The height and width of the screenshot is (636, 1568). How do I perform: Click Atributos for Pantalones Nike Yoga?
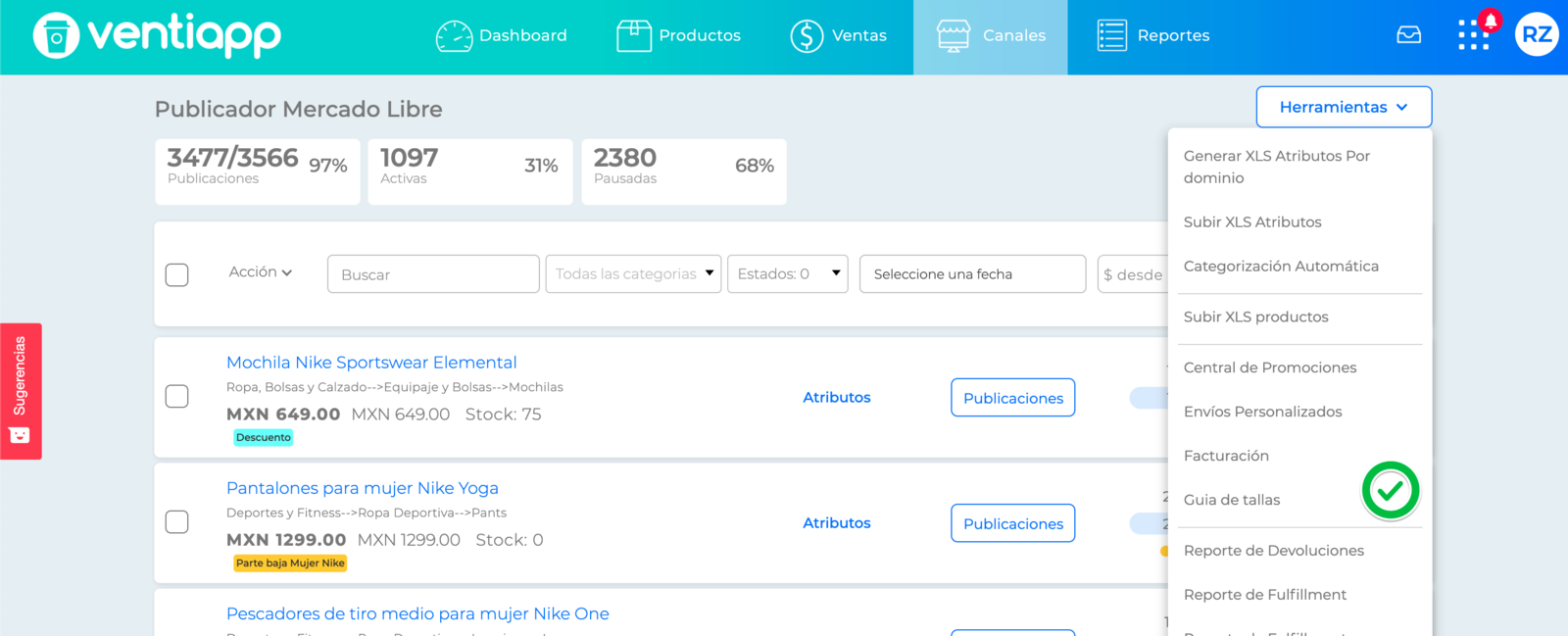(837, 523)
